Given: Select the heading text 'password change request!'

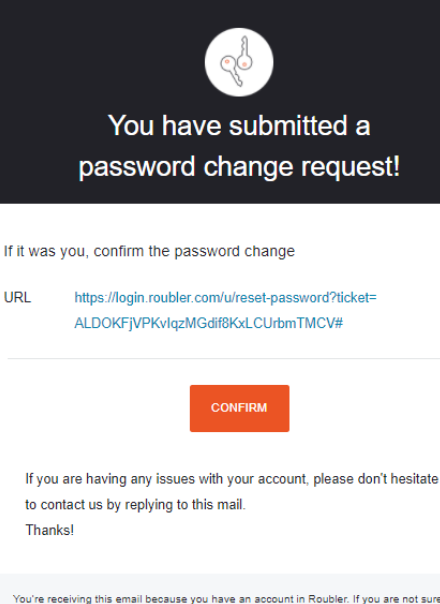Looking at the screenshot, I should pyautogui.click(x=239, y=167).
